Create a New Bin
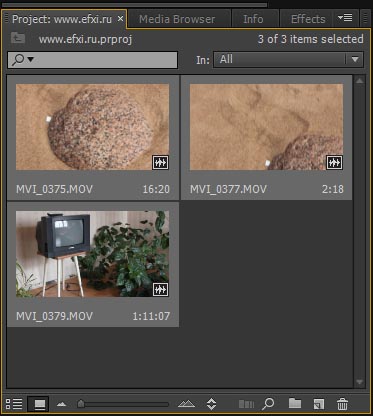 pyautogui.click(x=295, y=403)
